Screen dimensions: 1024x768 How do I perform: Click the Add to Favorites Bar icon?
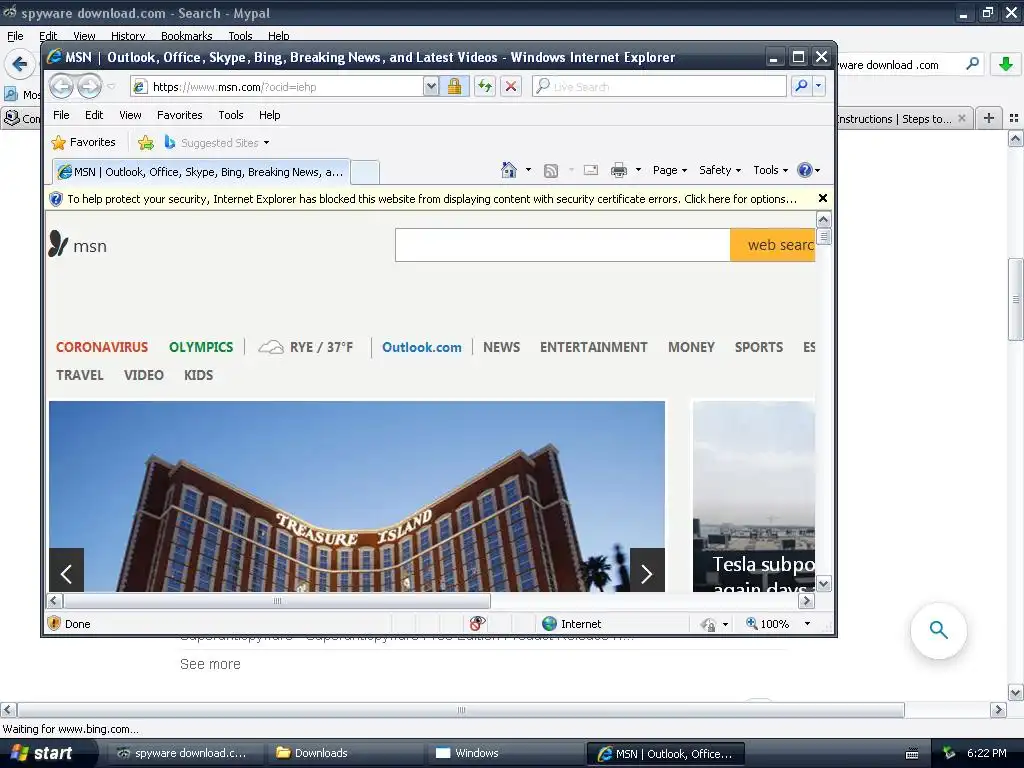pyautogui.click(x=146, y=142)
